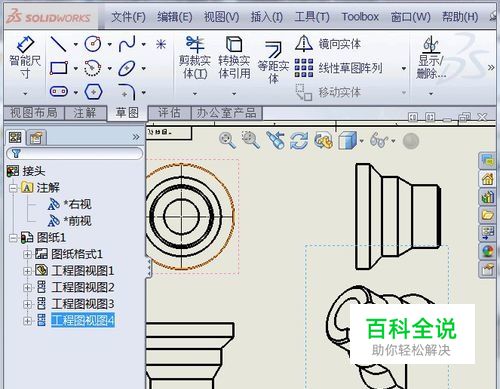This screenshot has height=389, width=500.
Task: Open Trim Entities dropdown arrow
Action: pos(195,94)
